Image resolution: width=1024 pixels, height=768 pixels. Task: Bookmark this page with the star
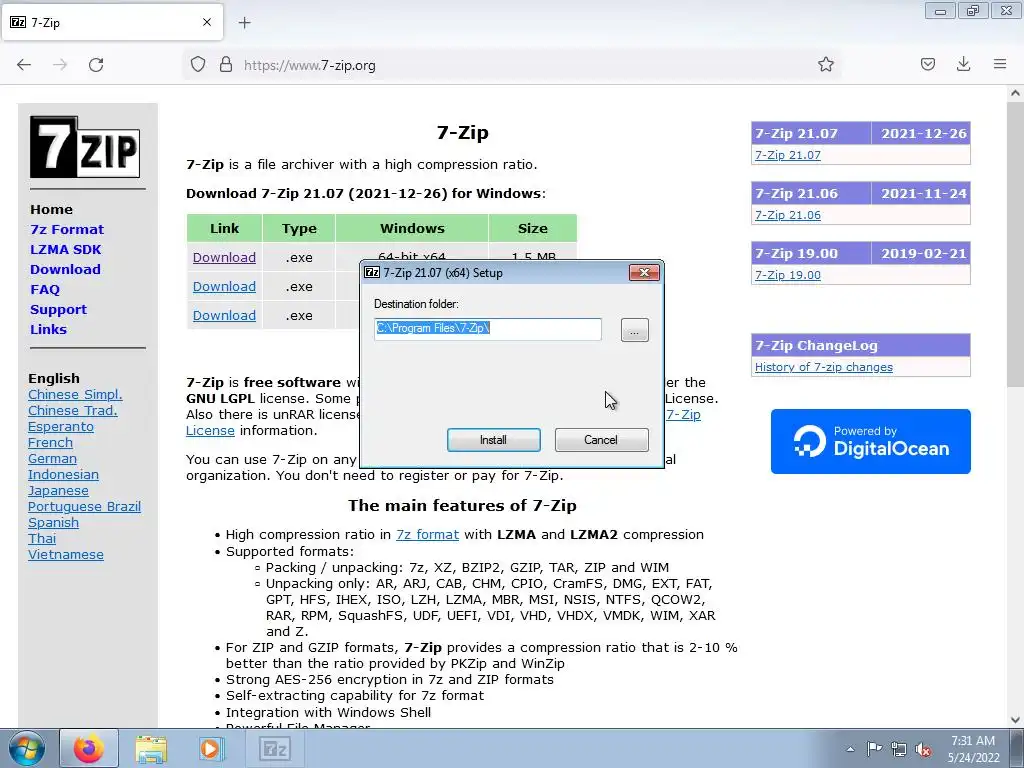[825, 64]
